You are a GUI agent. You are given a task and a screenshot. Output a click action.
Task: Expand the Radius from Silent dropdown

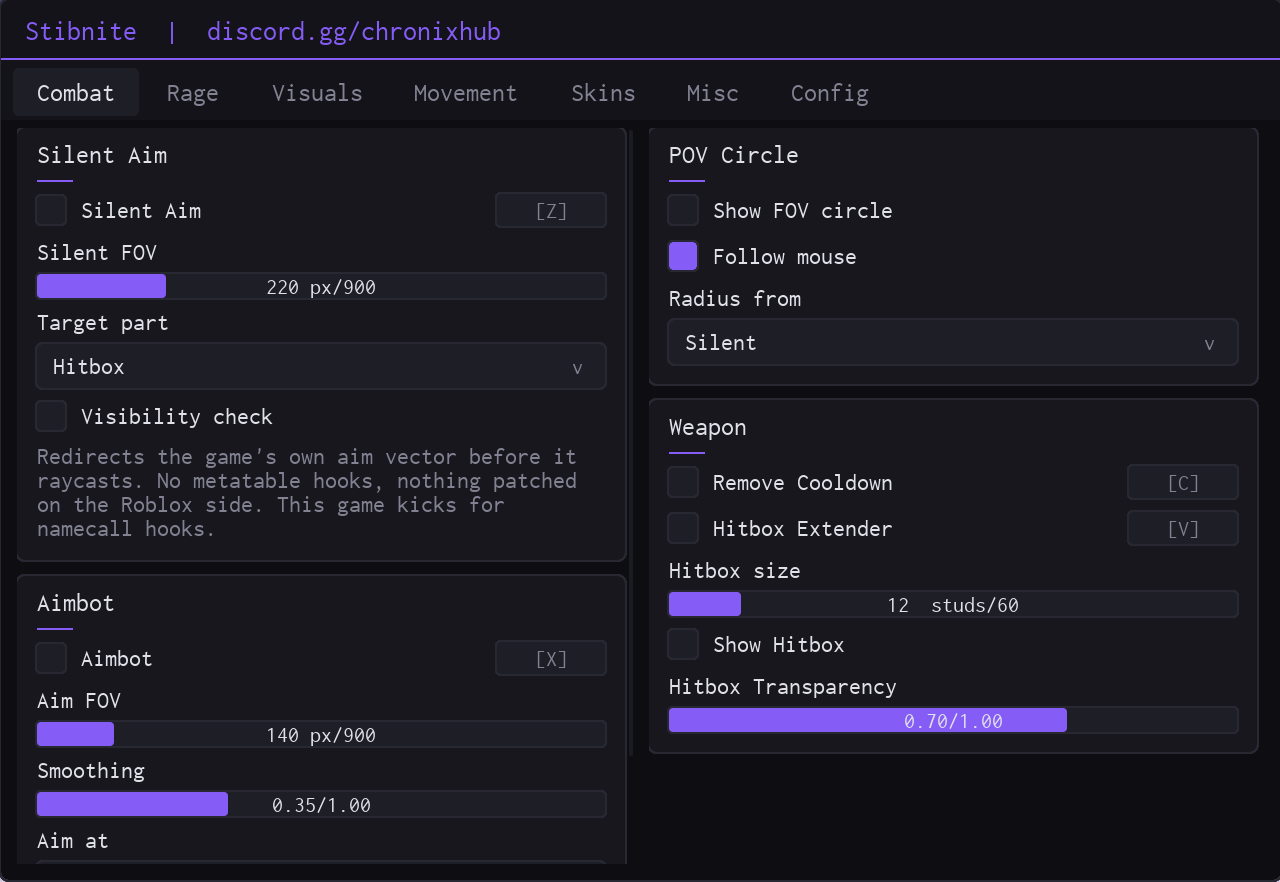pos(953,343)
